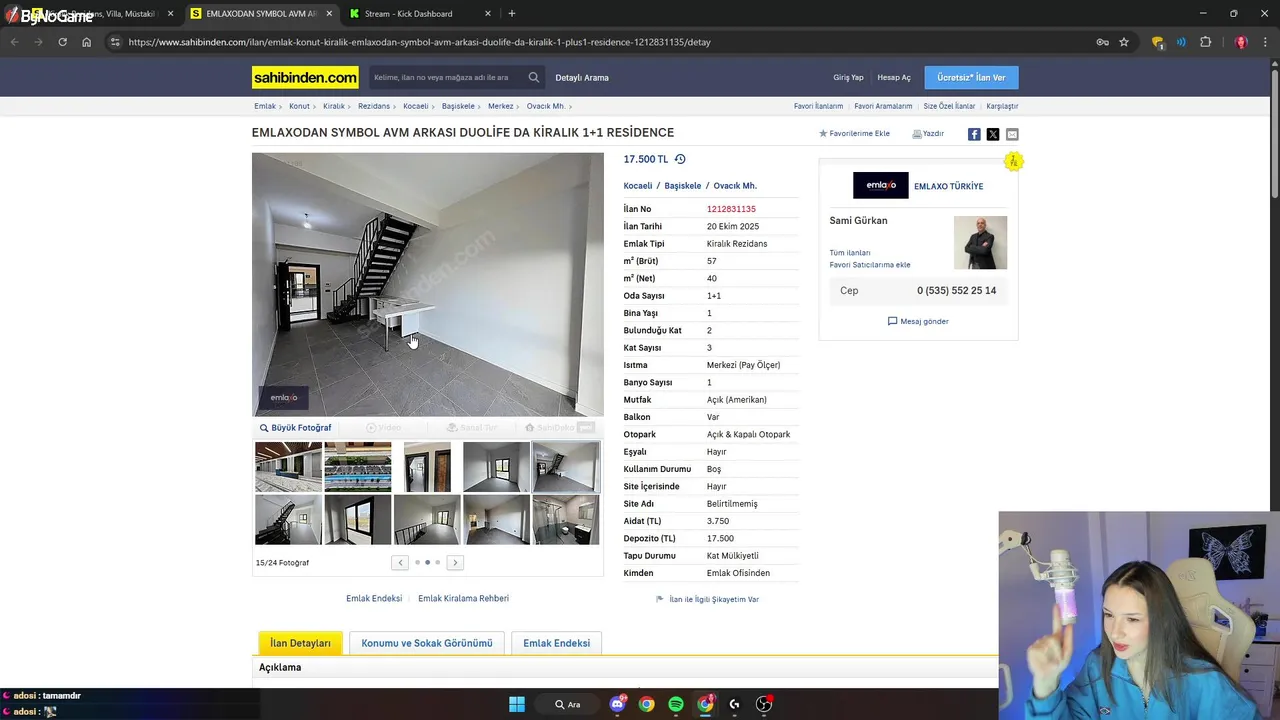Focus the sahibinden search box

click(446, 77)
